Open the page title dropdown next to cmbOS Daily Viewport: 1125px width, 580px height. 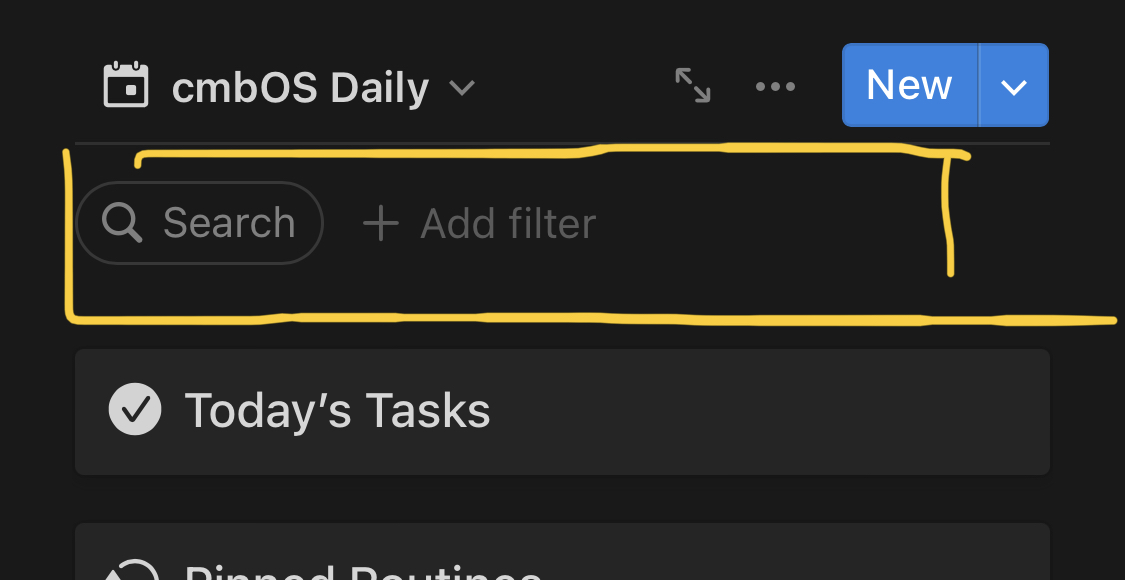tap(462, 88)
